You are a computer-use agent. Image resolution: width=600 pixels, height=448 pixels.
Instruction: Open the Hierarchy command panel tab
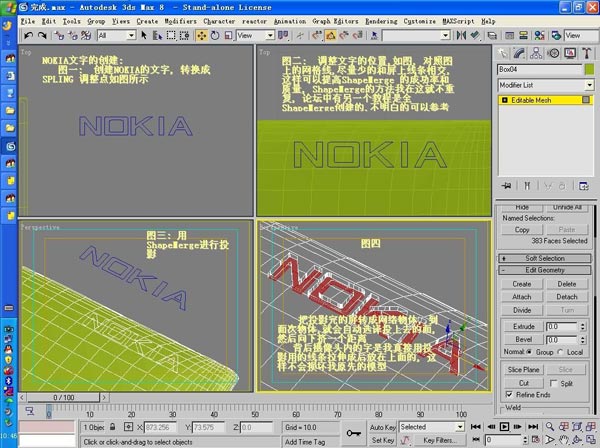[536, 53]
